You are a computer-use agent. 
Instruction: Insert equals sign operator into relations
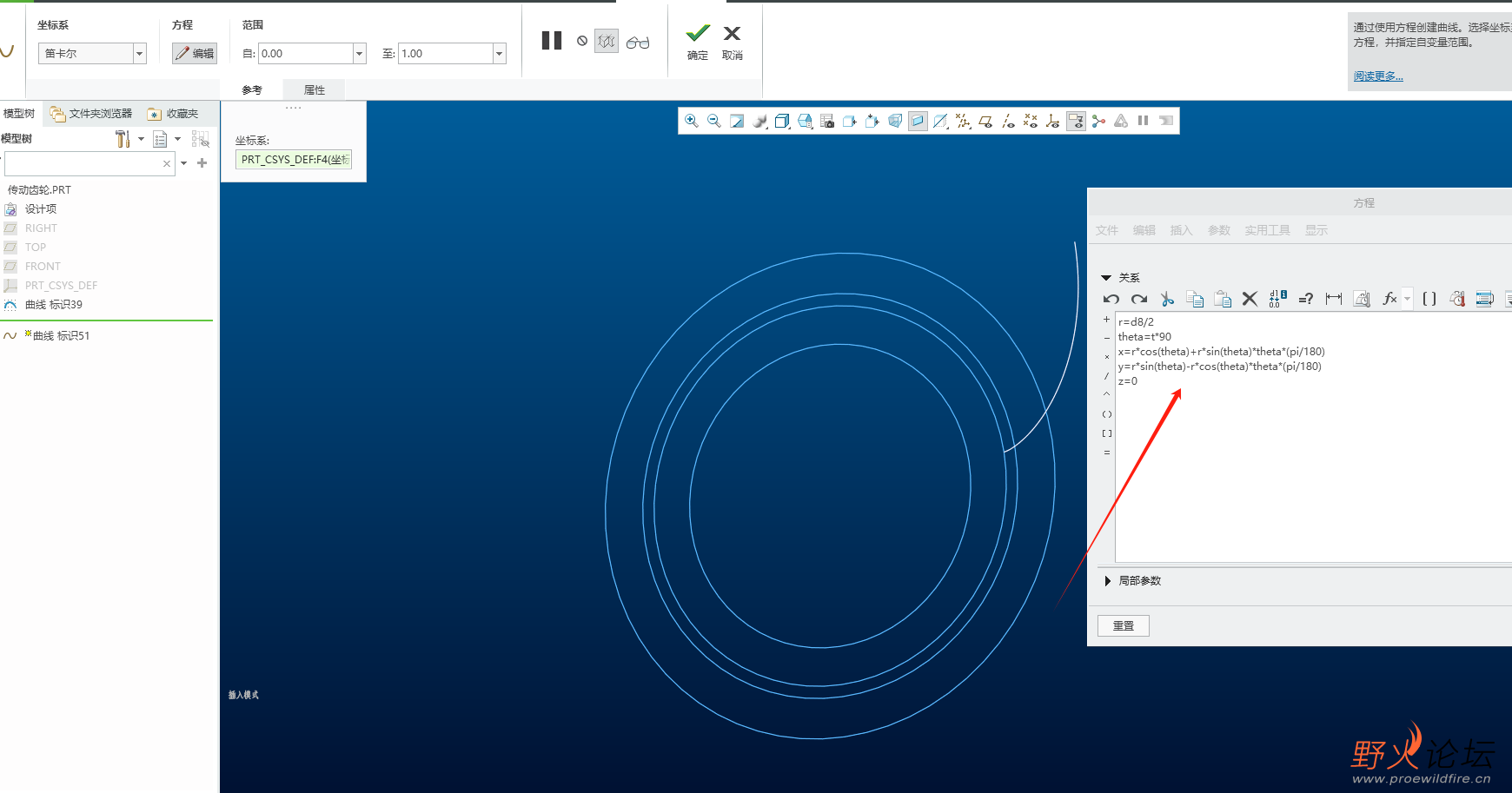coord(1106,453)
